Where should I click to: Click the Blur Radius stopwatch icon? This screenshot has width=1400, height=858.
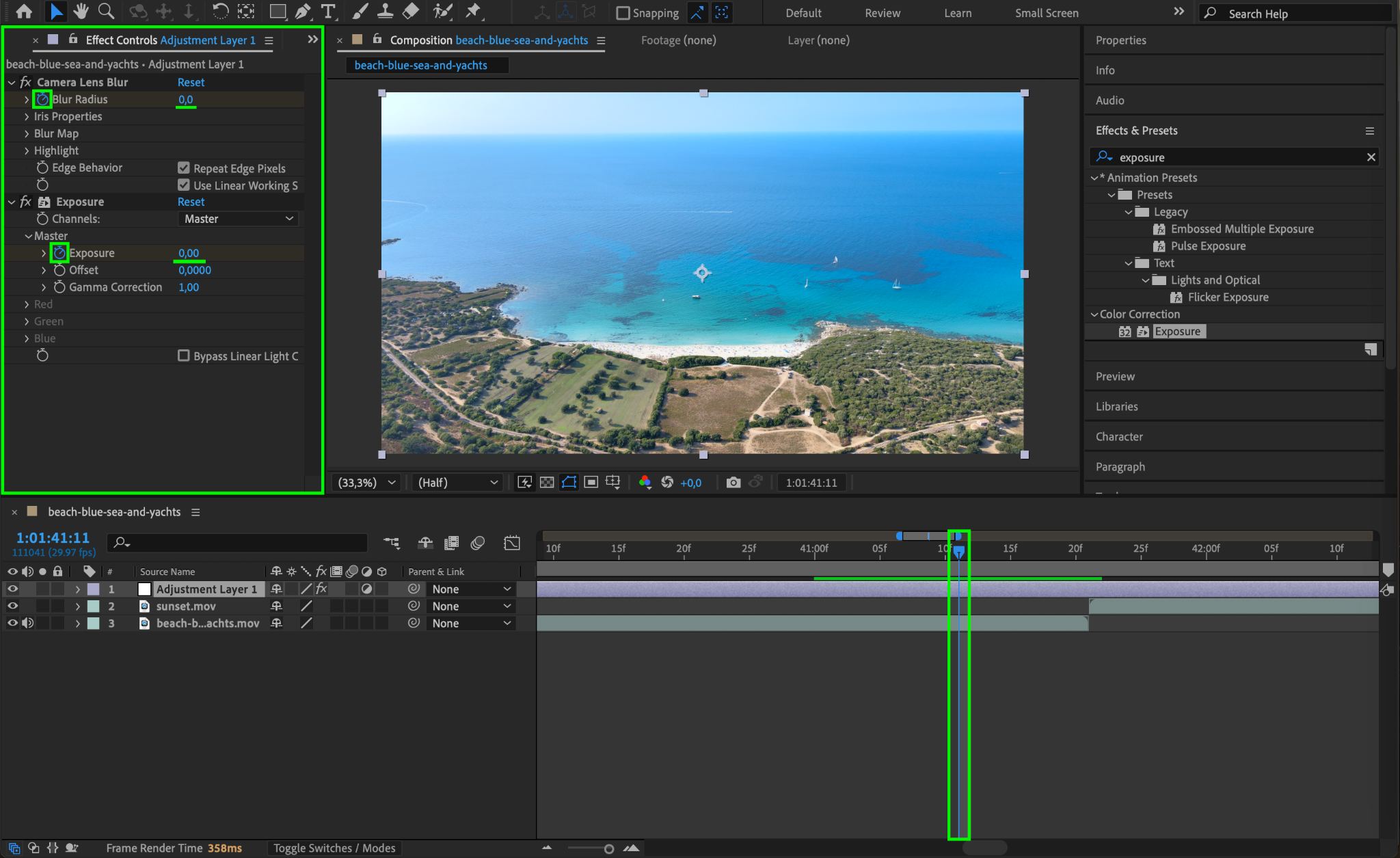point(42,99)
